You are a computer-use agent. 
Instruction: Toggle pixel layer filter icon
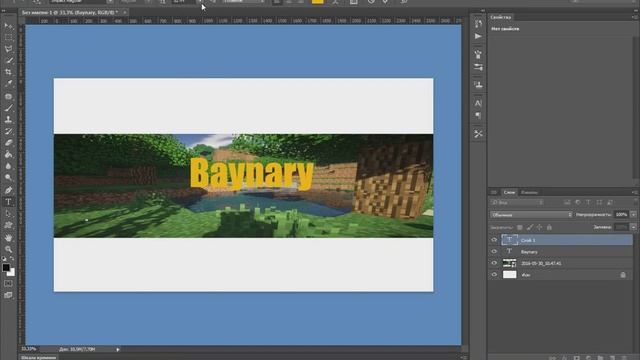tap(567, 202)
